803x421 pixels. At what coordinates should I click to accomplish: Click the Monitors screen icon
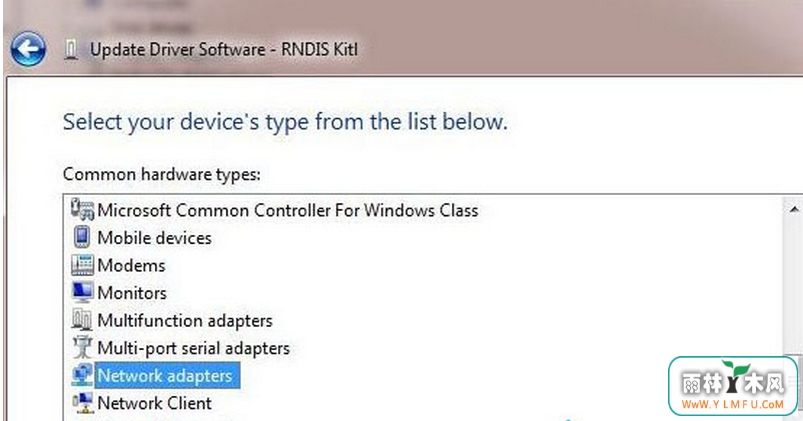82,292
